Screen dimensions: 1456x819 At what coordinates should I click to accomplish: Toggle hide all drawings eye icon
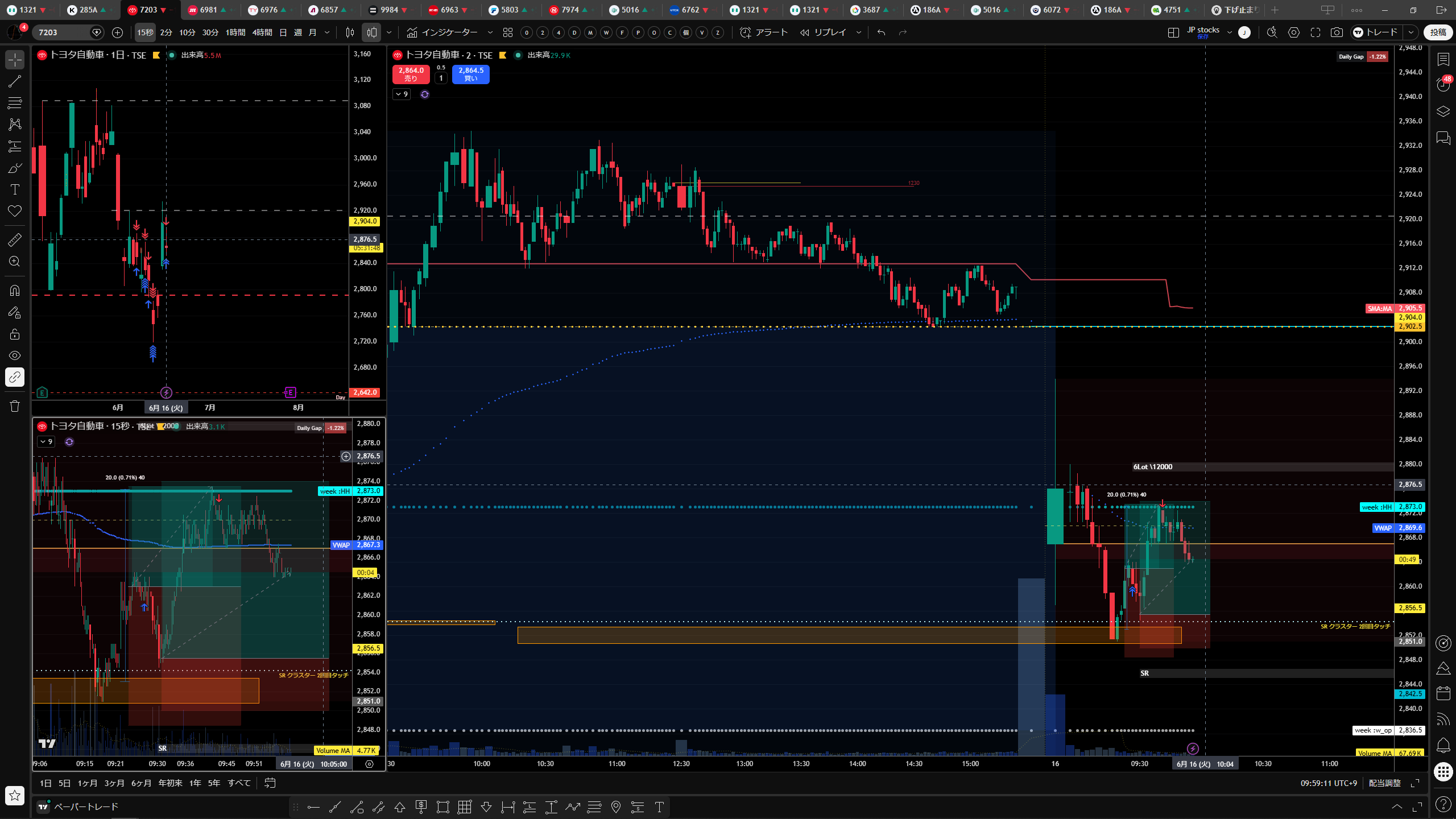(x=15, y=355)
